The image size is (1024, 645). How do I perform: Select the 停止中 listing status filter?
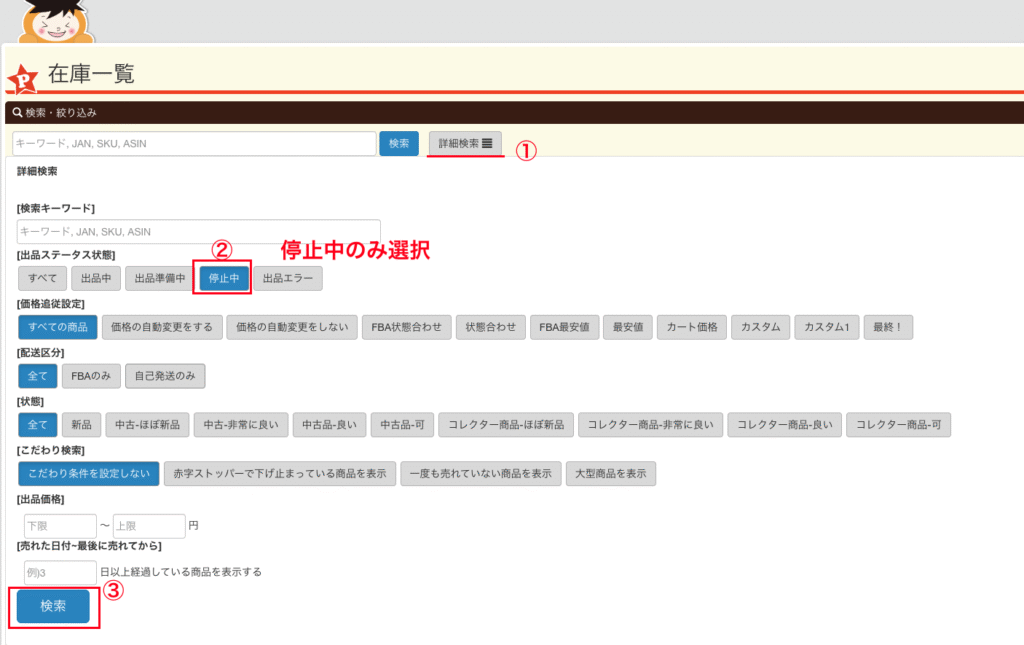[x=223, y=278]
